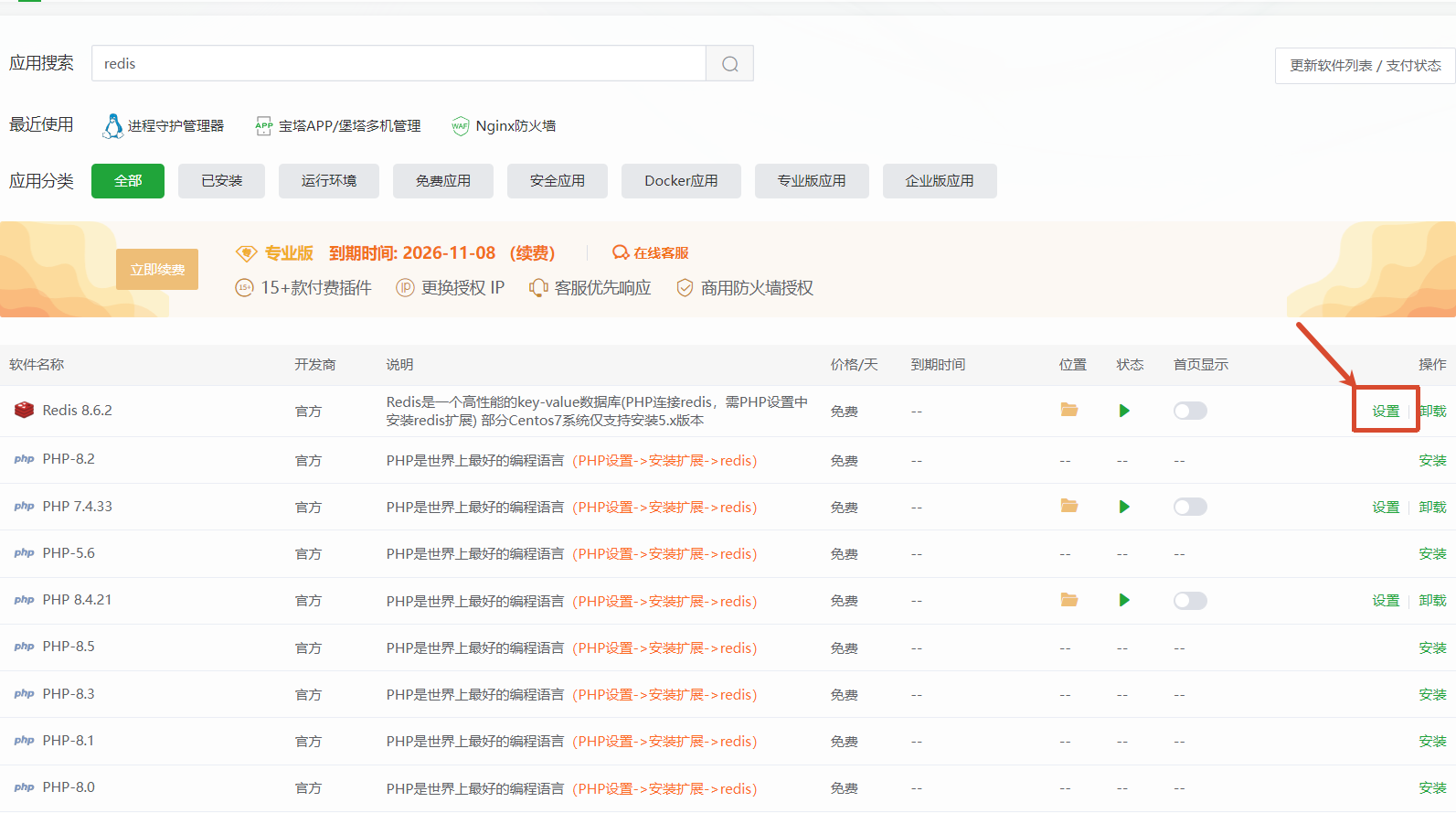This screenshot has height=813, width=1456.
Task: Click the php icon beside PHP-8.3
Action: pyautogui.click(x=24, y=694)
